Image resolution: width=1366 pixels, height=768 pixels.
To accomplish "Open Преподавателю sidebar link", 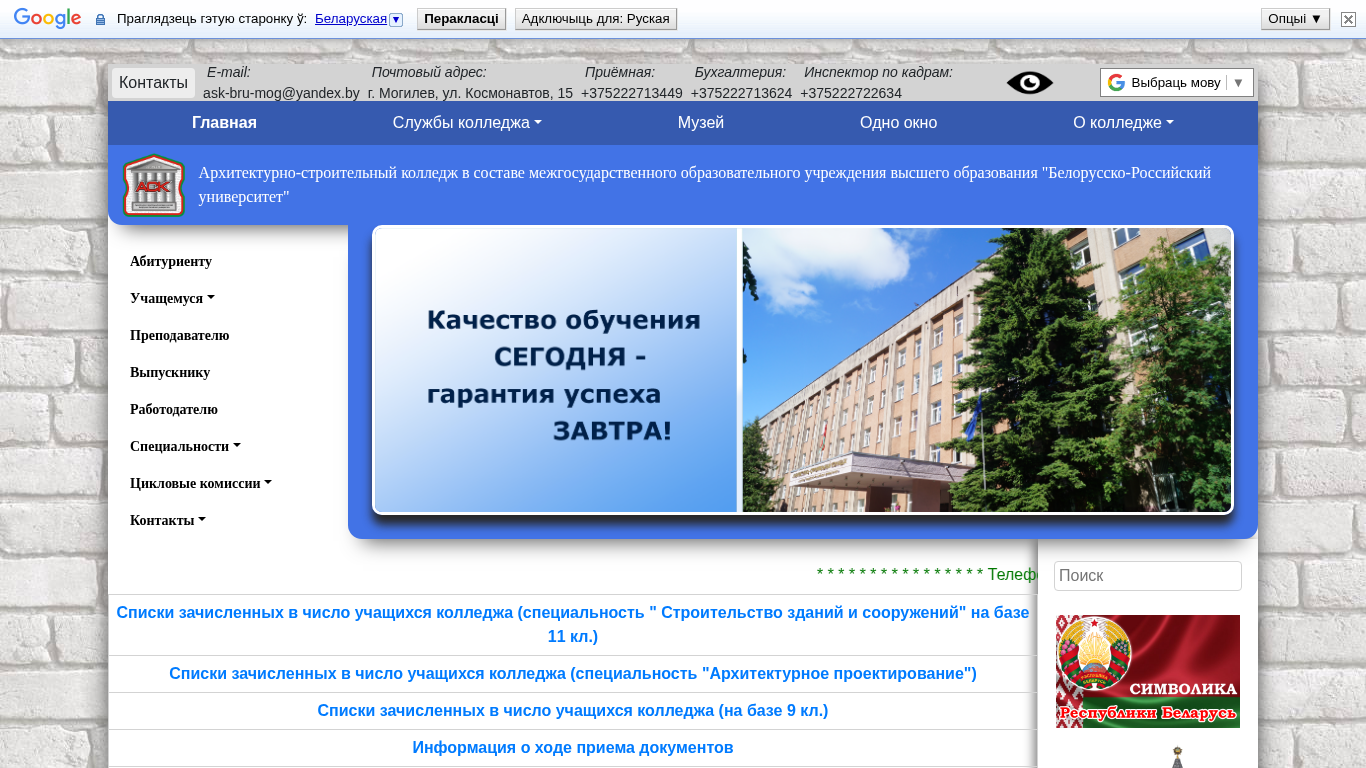I will point(180,336).
